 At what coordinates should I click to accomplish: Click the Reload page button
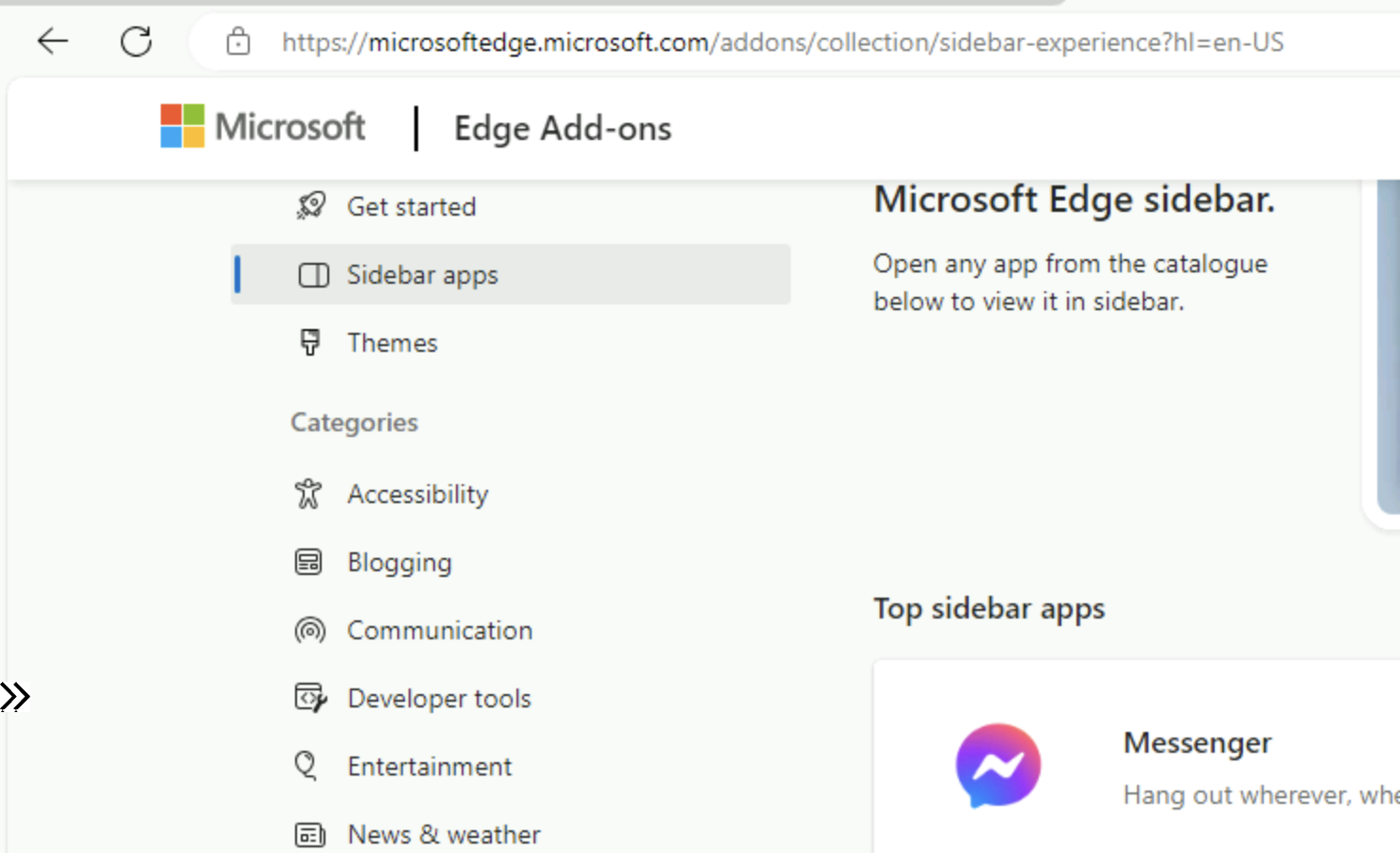(136, 41)
